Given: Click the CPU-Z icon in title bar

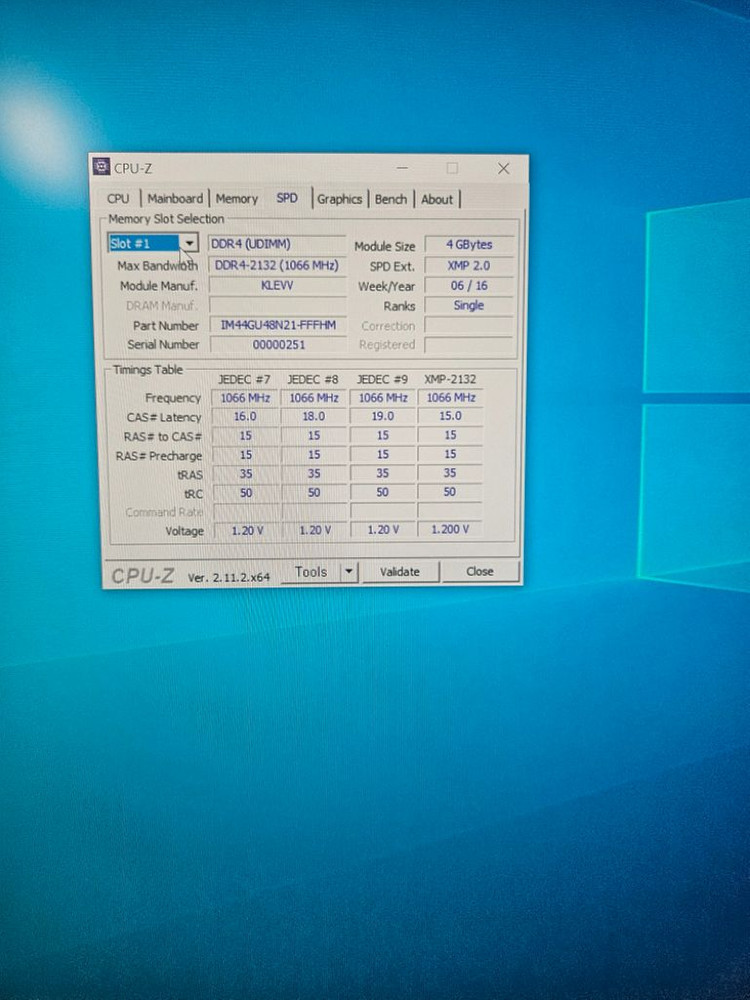Looking at the screenshot, I should (x=101, y=167).
